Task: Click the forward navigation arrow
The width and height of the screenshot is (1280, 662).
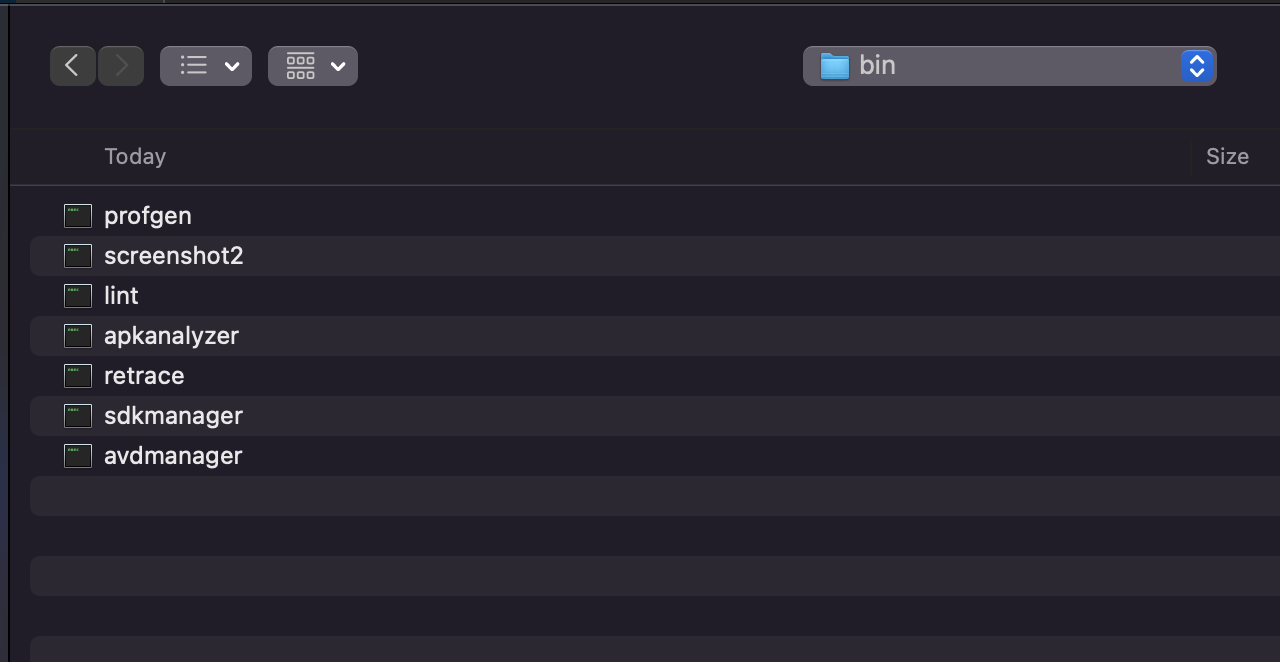Action: (121, 66)
